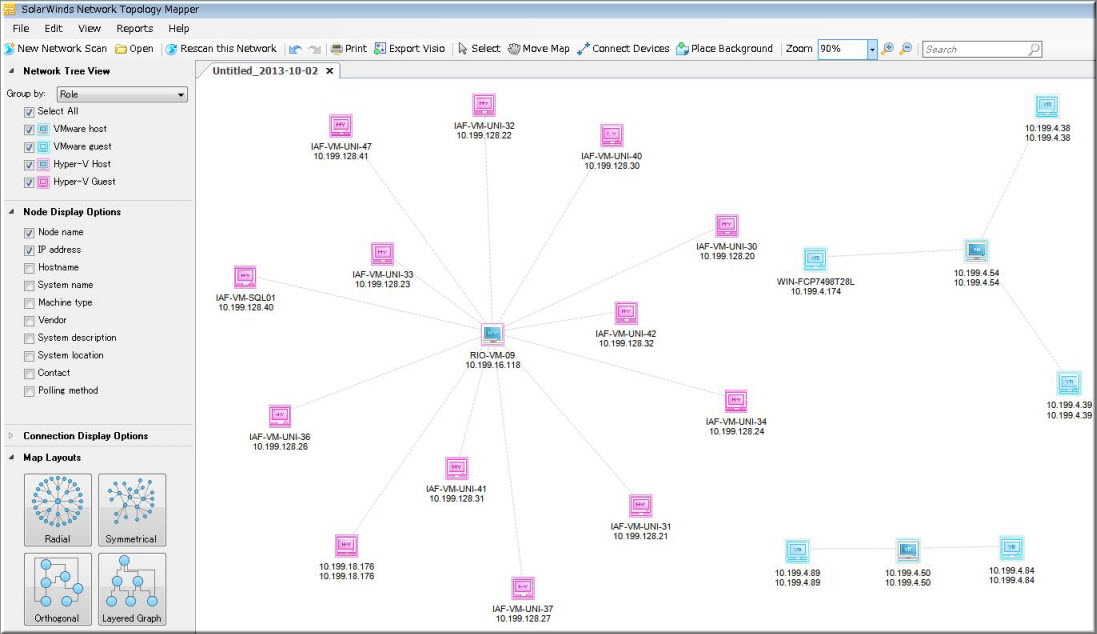Export the map to Visio

tap(409, 49)
